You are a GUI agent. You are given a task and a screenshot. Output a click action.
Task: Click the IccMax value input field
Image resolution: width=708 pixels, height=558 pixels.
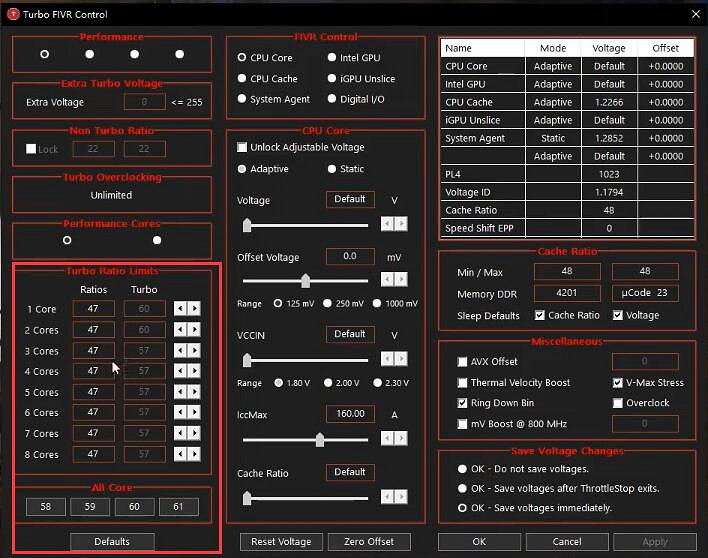(x=349, y=414)
